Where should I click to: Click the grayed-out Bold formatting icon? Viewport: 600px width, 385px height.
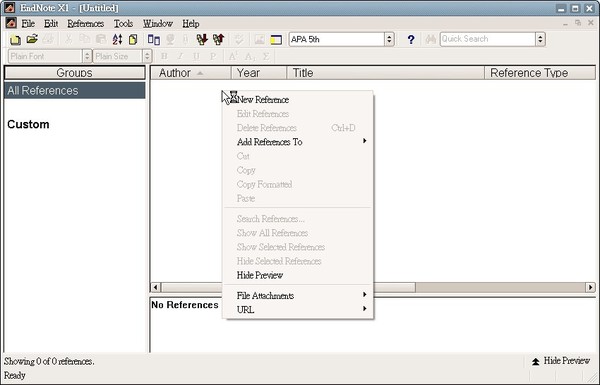164,56
